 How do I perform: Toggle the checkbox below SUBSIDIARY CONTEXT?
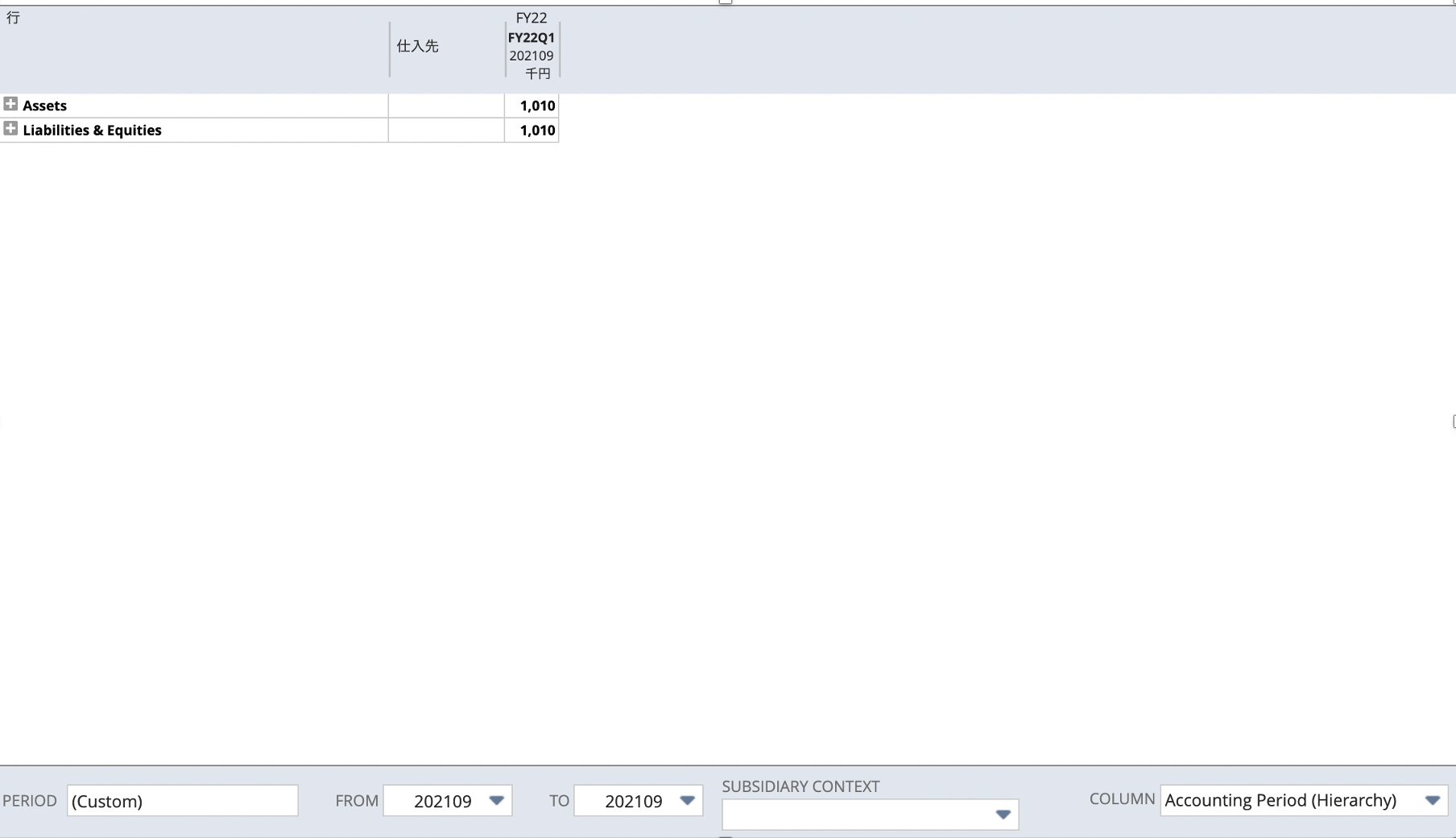pyautogui.click(x=727, y=836)
